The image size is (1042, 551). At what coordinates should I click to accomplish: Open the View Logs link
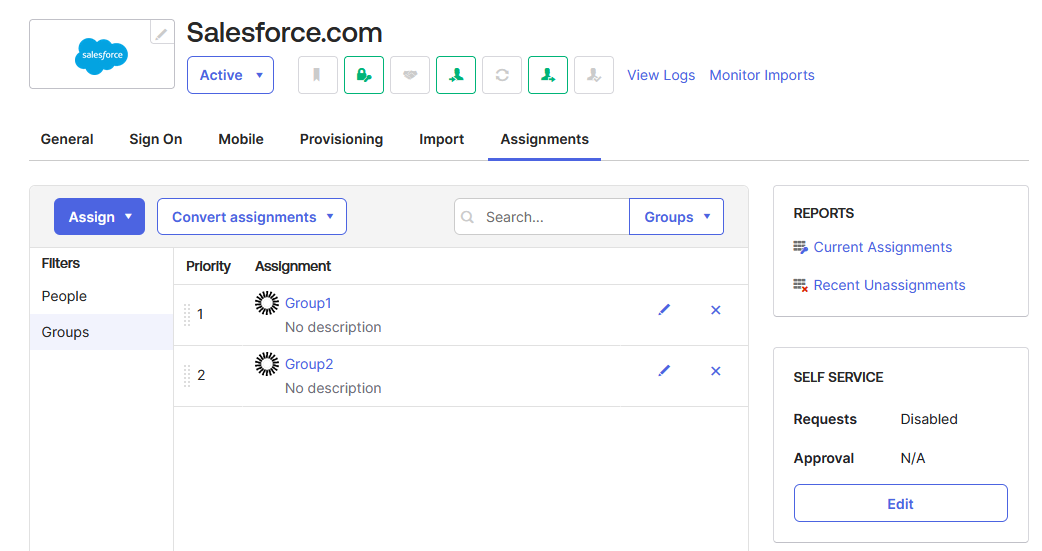660,75
